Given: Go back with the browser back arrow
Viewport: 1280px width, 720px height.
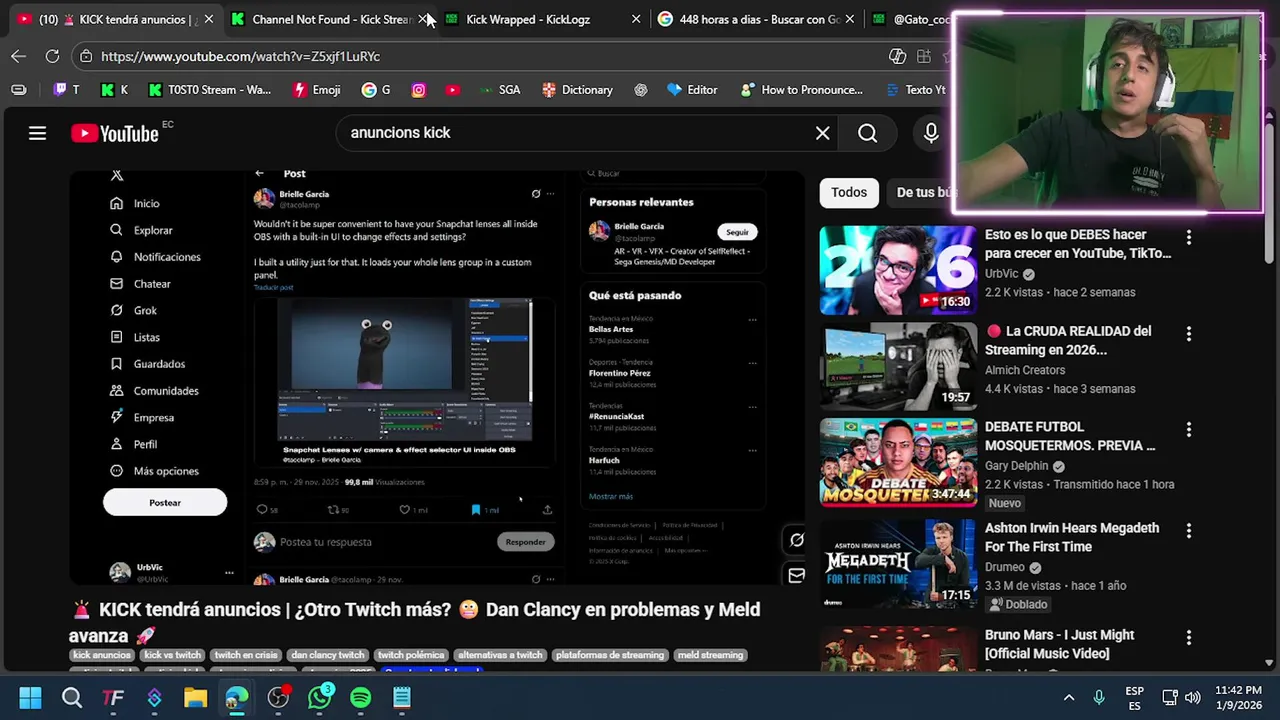Looking at the screenshot, I should (x=18, y=57).
